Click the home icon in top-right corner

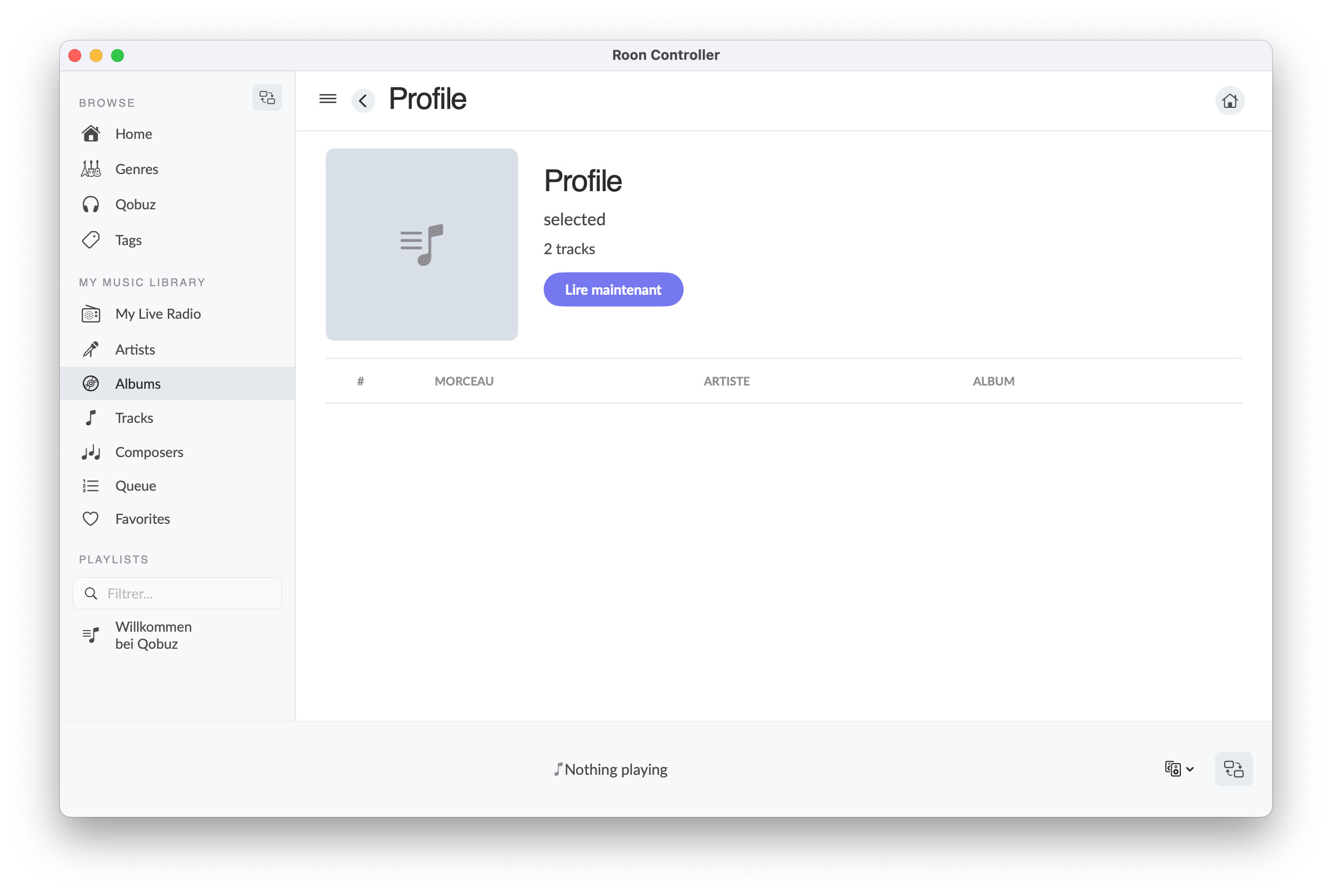(x=1229, y=101)
